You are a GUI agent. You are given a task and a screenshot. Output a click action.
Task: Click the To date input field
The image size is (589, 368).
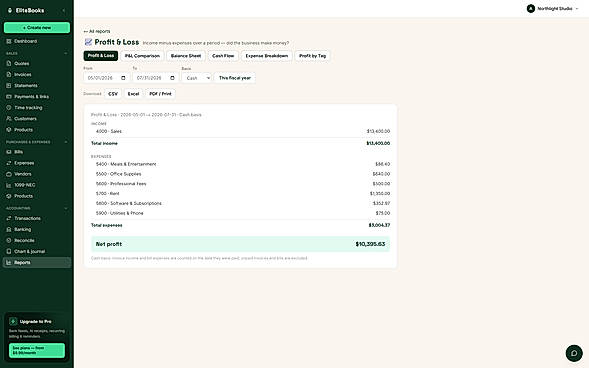click(x=156, y=78)
